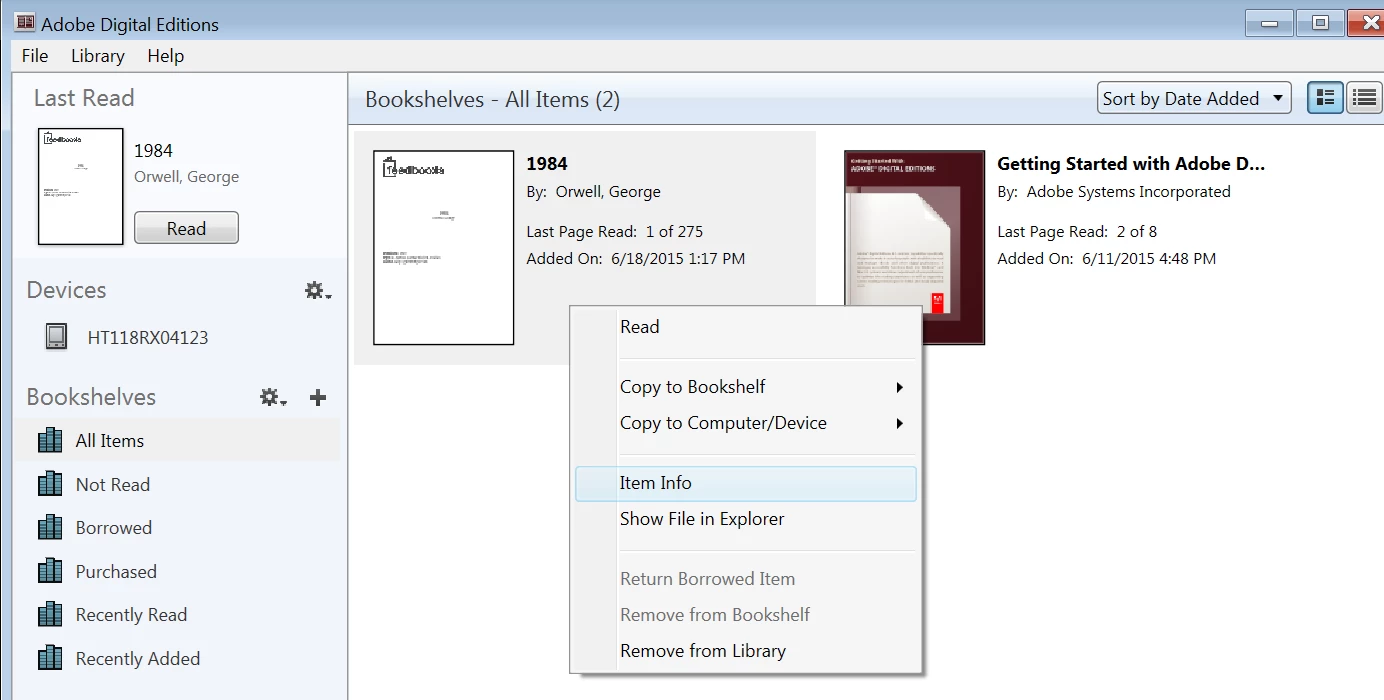Choose Read from the context menu
This screenshot has height=700, width=1384.
746,327
